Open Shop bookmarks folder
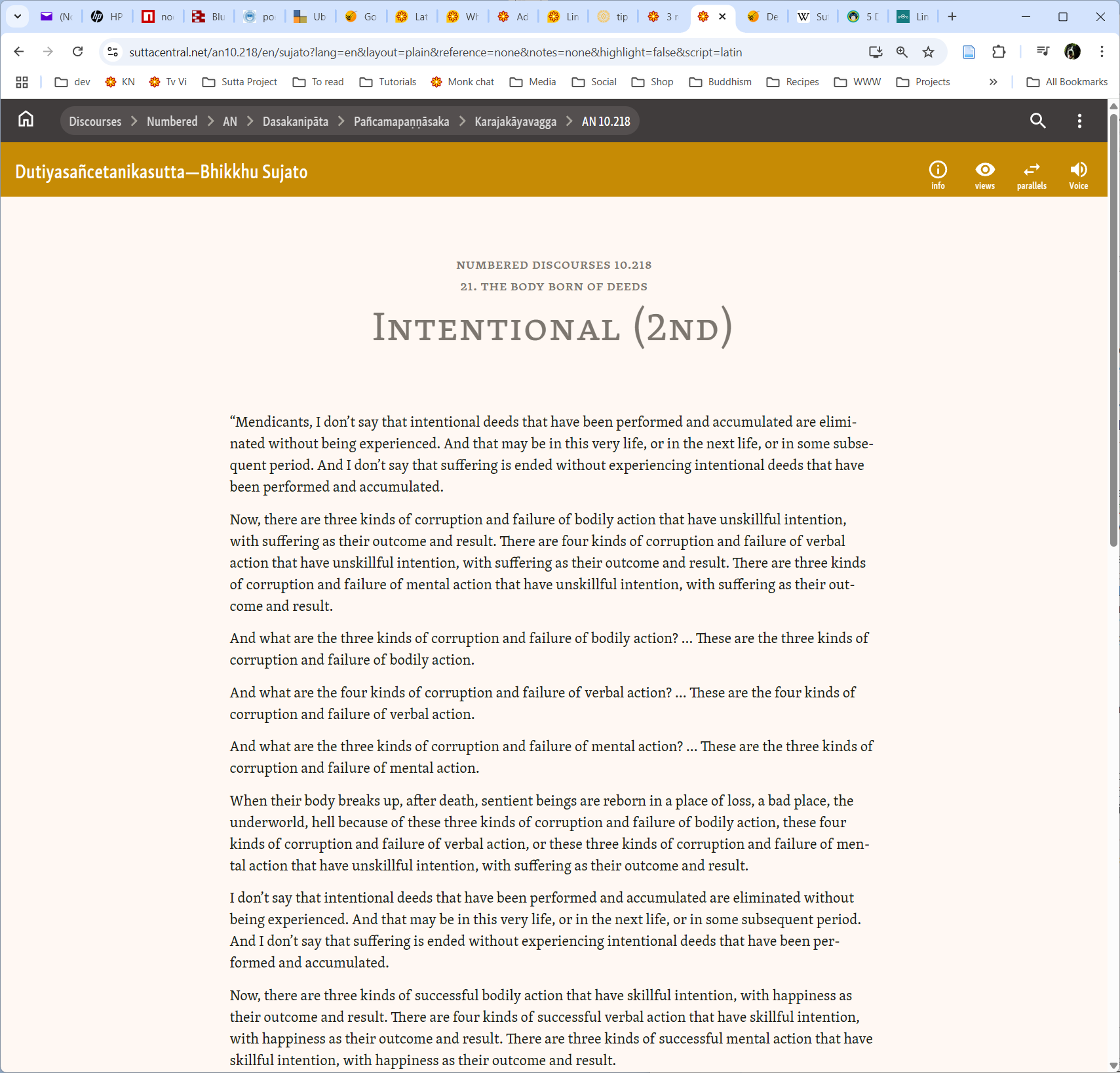Viewport: 1120px width, 1073px height. [x=653, y=82]
